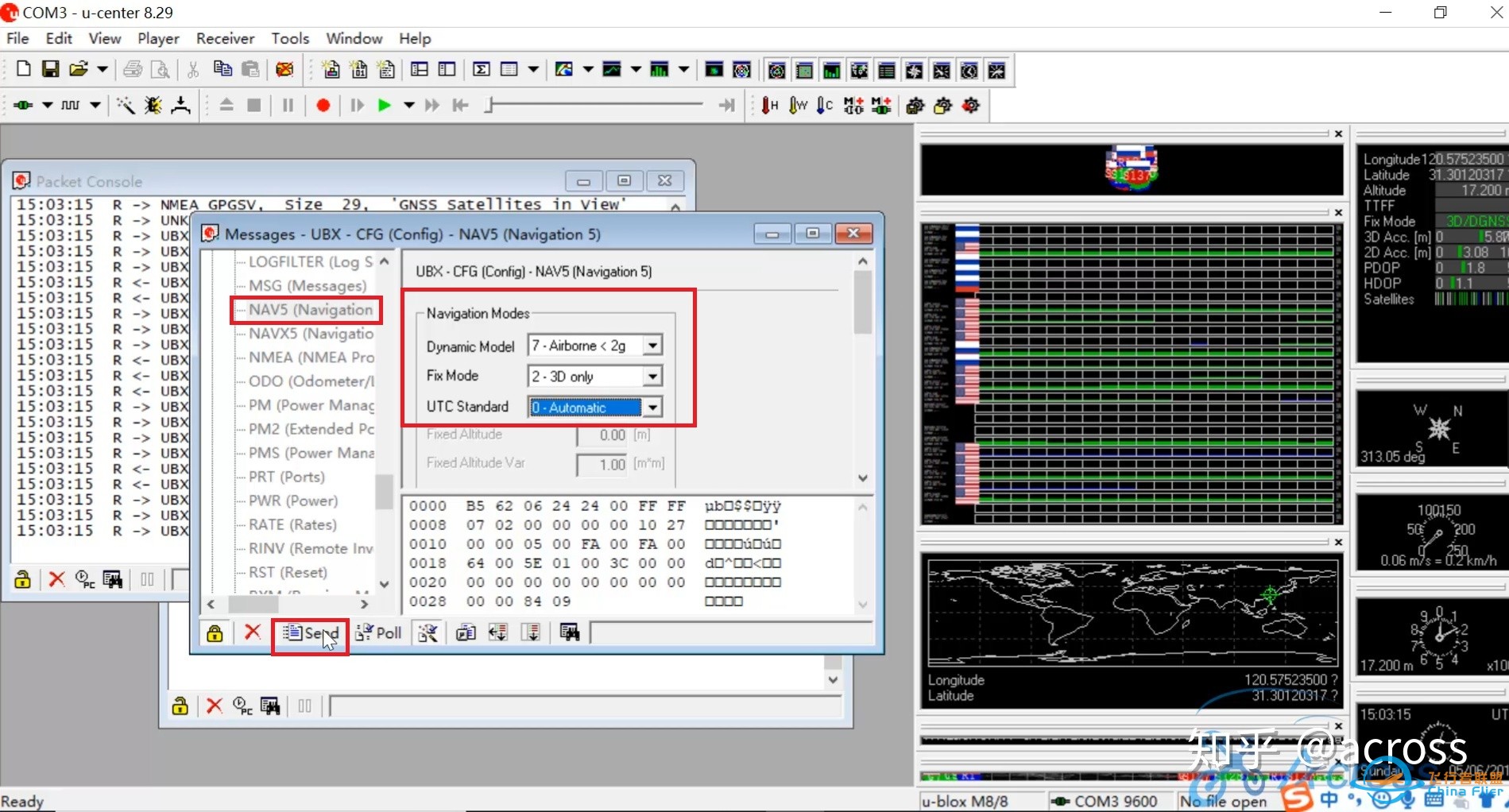The image size is (1509, 812).
Task: Click the binoculars find icon in Messages window
Action: tap(570, 632)
